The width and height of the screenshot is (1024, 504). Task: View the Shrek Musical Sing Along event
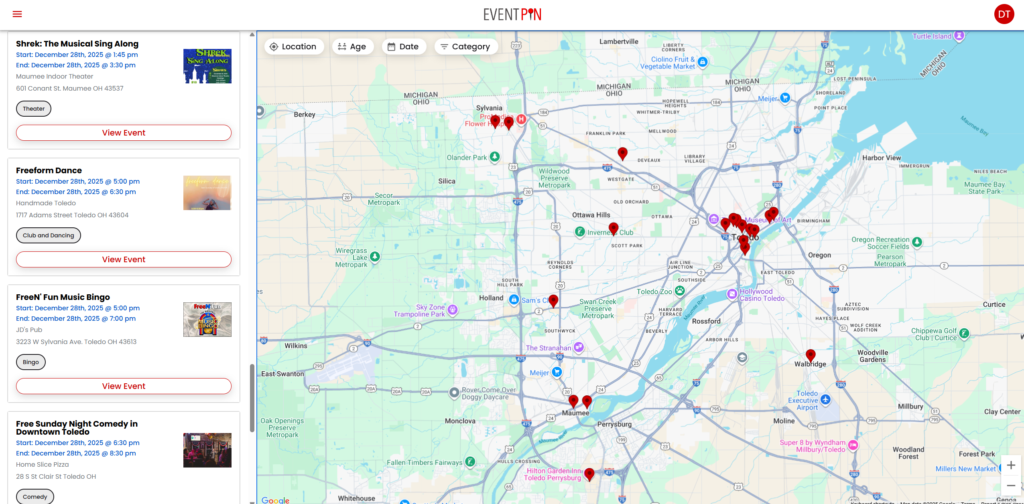pos(123,132)
